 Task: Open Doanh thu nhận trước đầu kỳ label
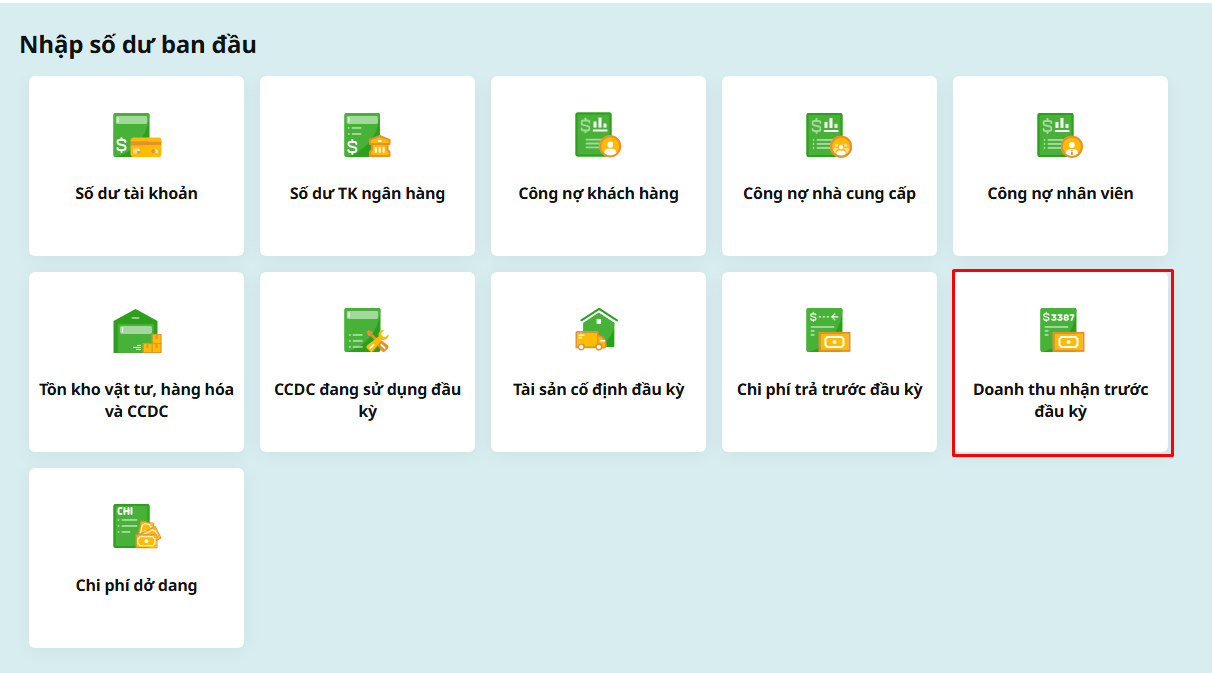pyautogui.click(x=1061, y=400)
